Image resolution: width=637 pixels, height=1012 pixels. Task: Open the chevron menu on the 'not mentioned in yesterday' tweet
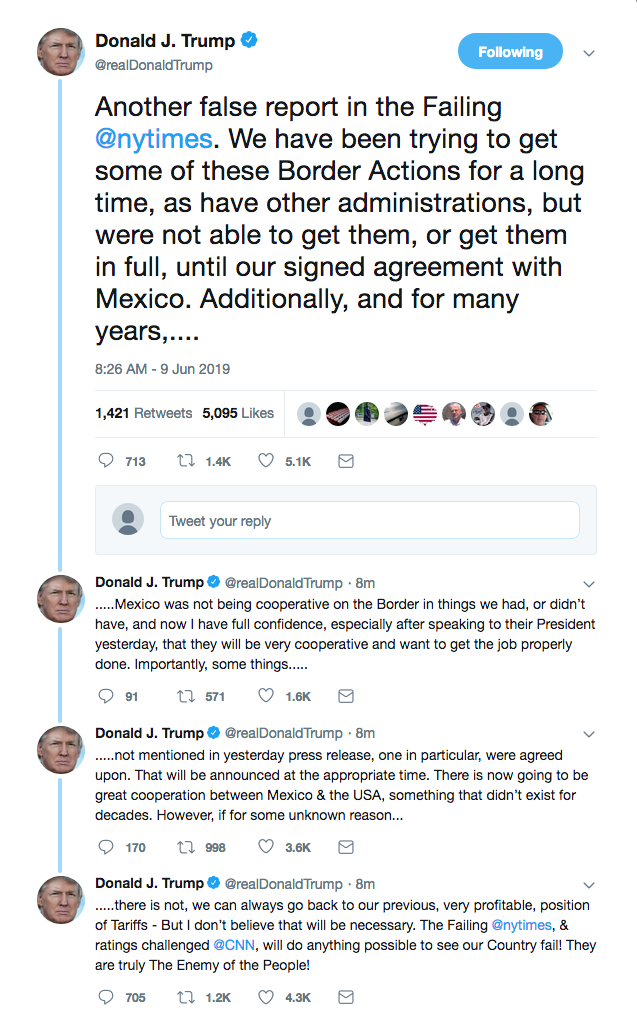tap(589, 733)
